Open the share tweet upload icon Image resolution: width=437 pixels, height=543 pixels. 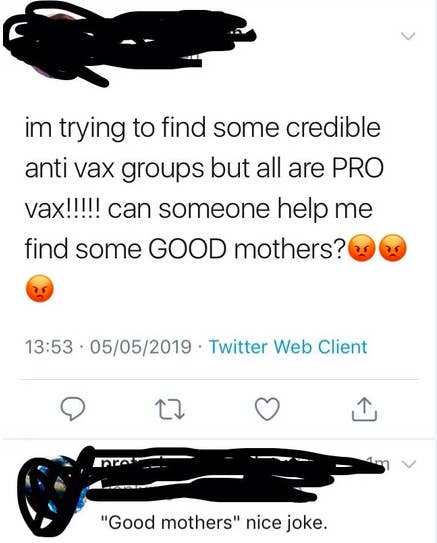pyautogui.click(x=364, y=409)
